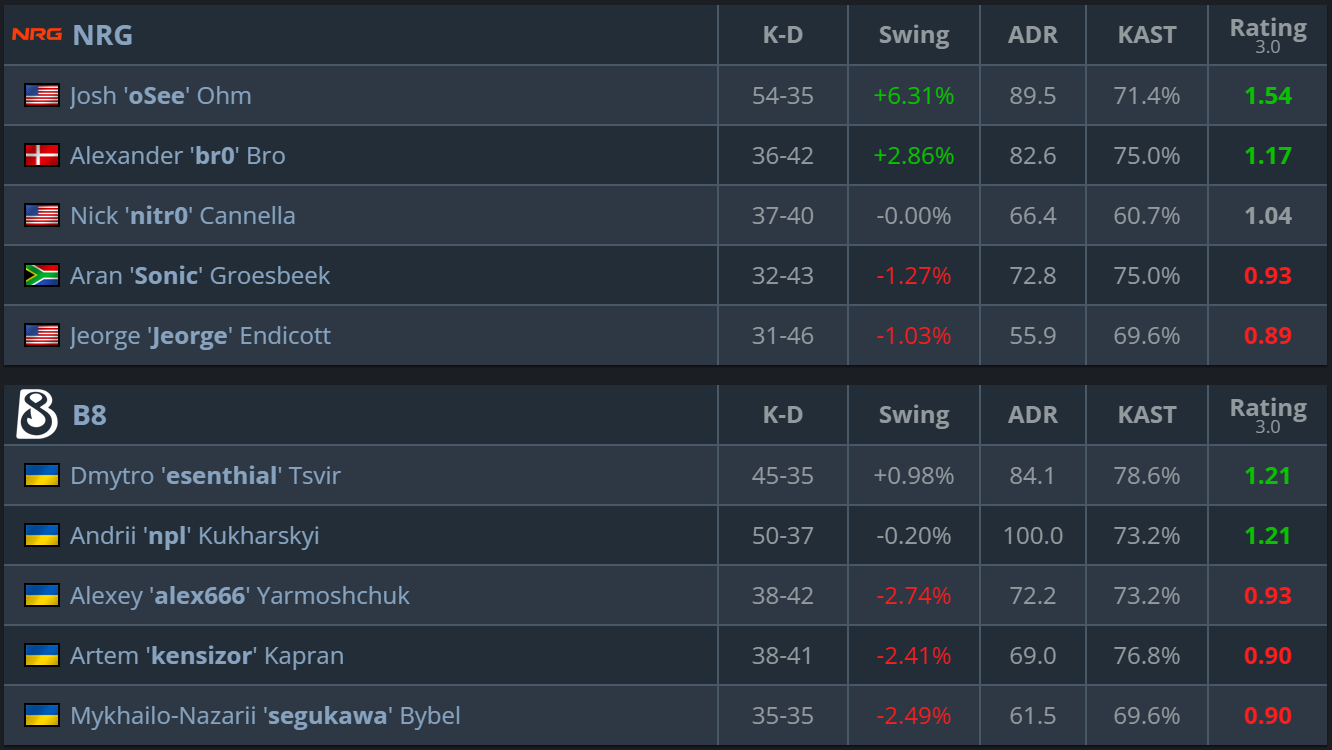Click the Ukrainian flag beside segukawa
Screen dimensions: 1332x750
tap(42, 716)
